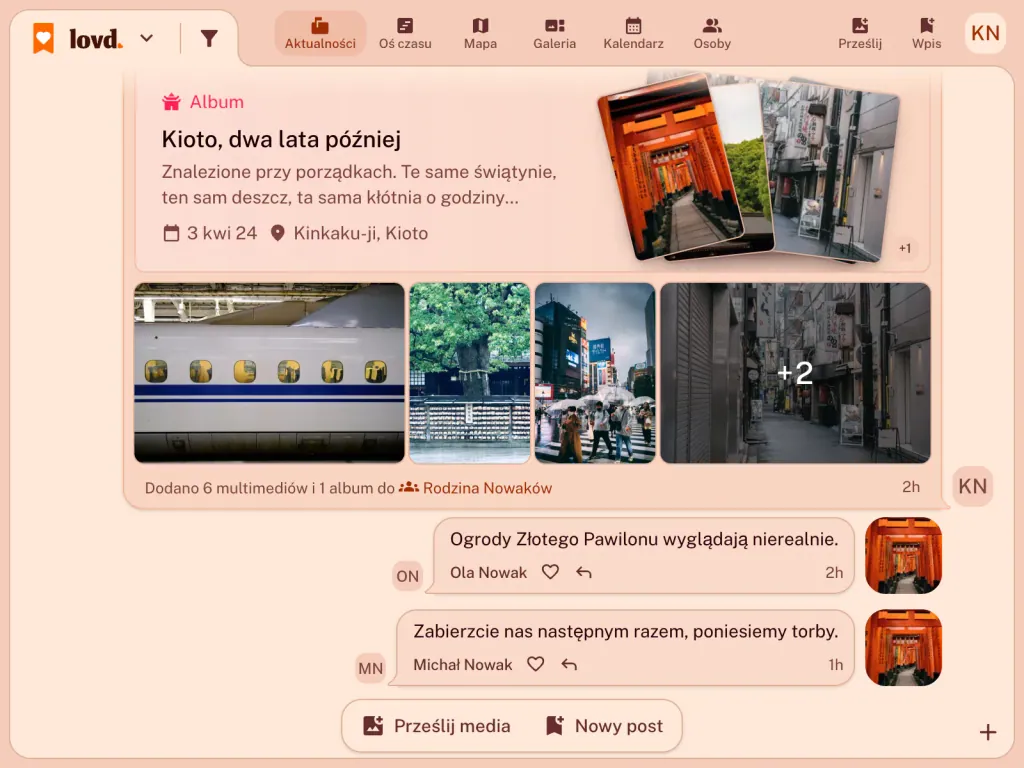Open the large tree shrine photo
This screenshot has width=1024, height=768.
pyautogui.click(x=470, y=373)
